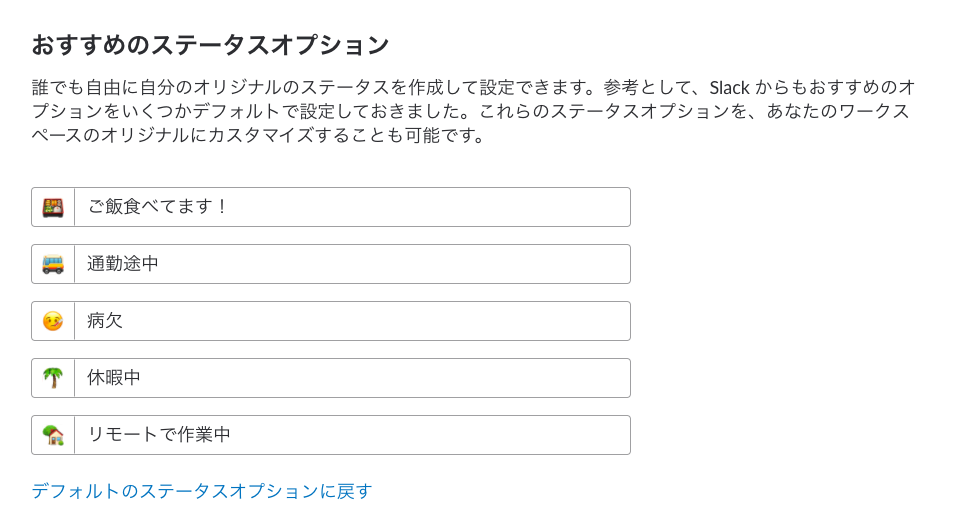Place cursor in the last status option field
954x510 pixels.
tap(352, 435)
